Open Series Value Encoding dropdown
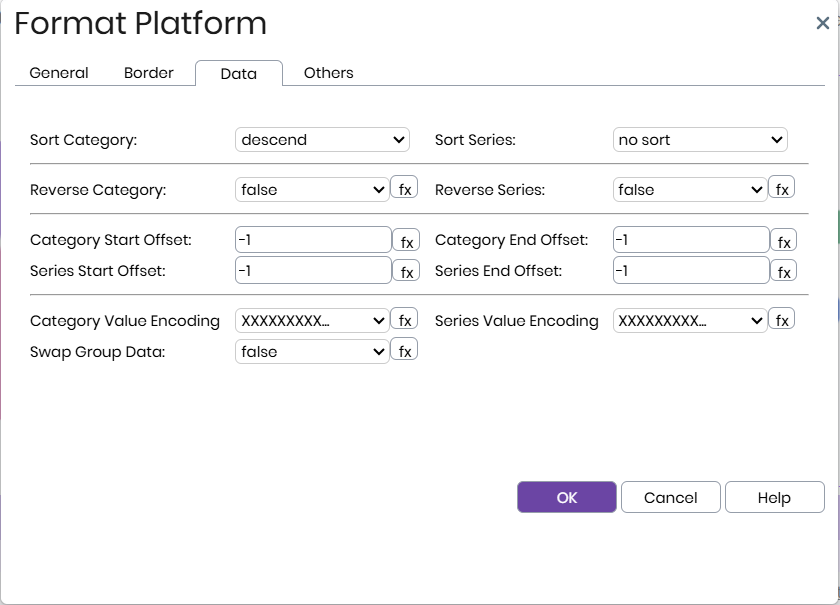Image resolution: width=840 pixels, height=605 pixels. click(x=690, y=321)
